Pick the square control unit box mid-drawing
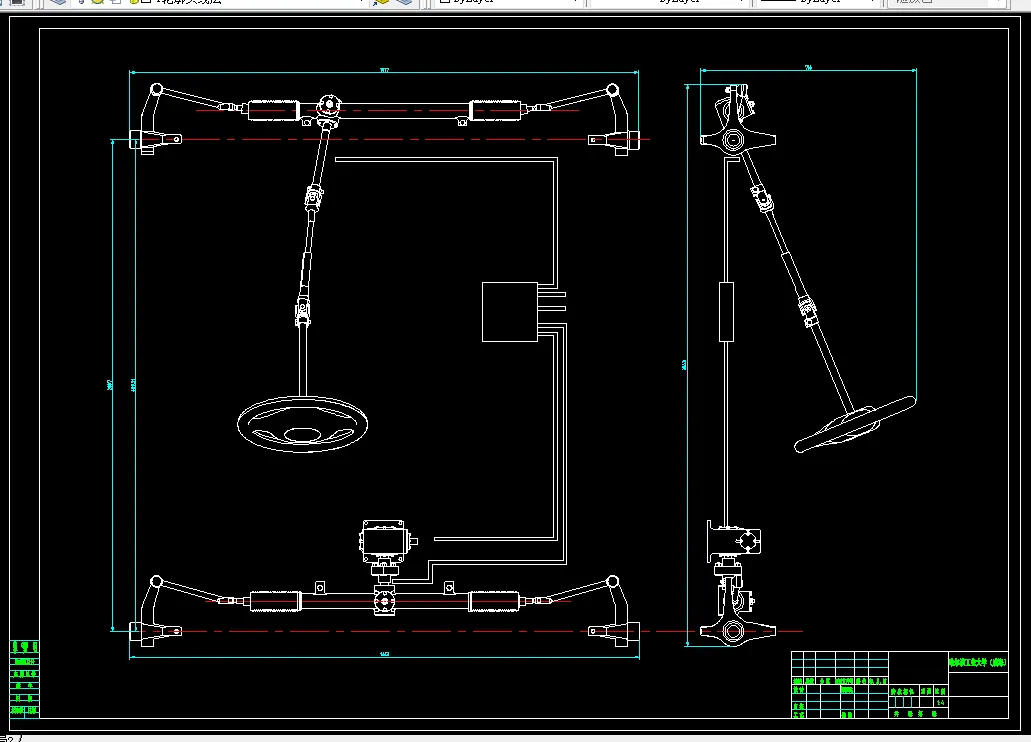 (x=510, y=312)
